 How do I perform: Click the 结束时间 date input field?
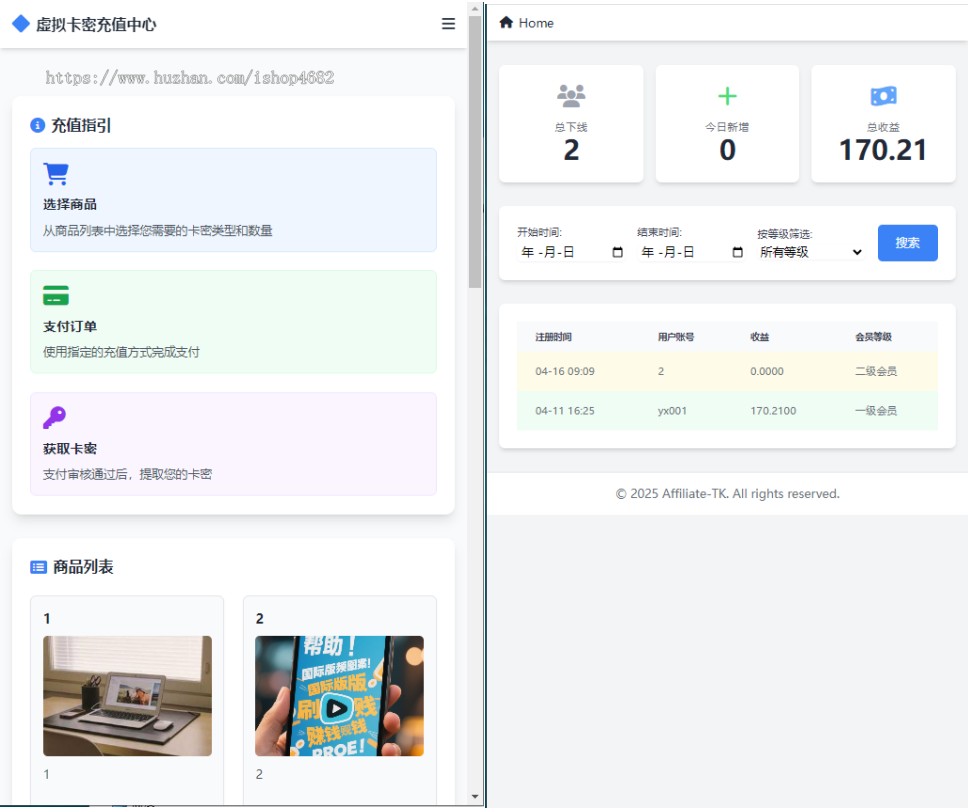click(692, 252)
